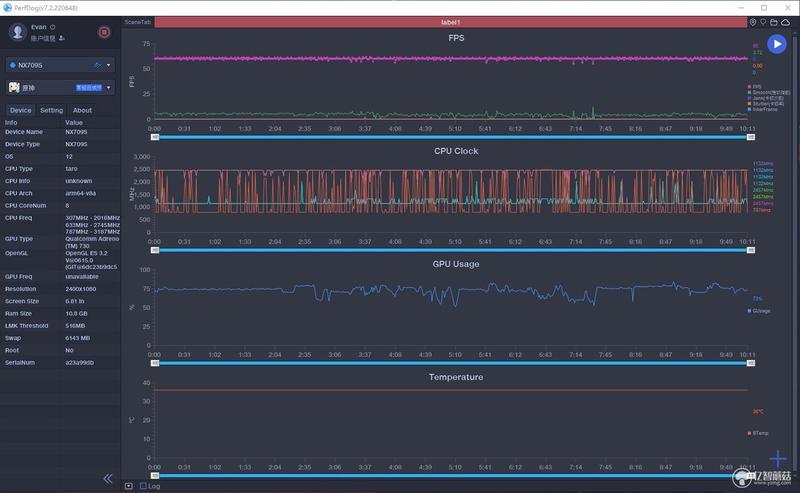Image resolution: width=800 pixels, height=493 pixels.
Task: Click the Screen Size value 6.81 in
Action: (x=74, y=301)
